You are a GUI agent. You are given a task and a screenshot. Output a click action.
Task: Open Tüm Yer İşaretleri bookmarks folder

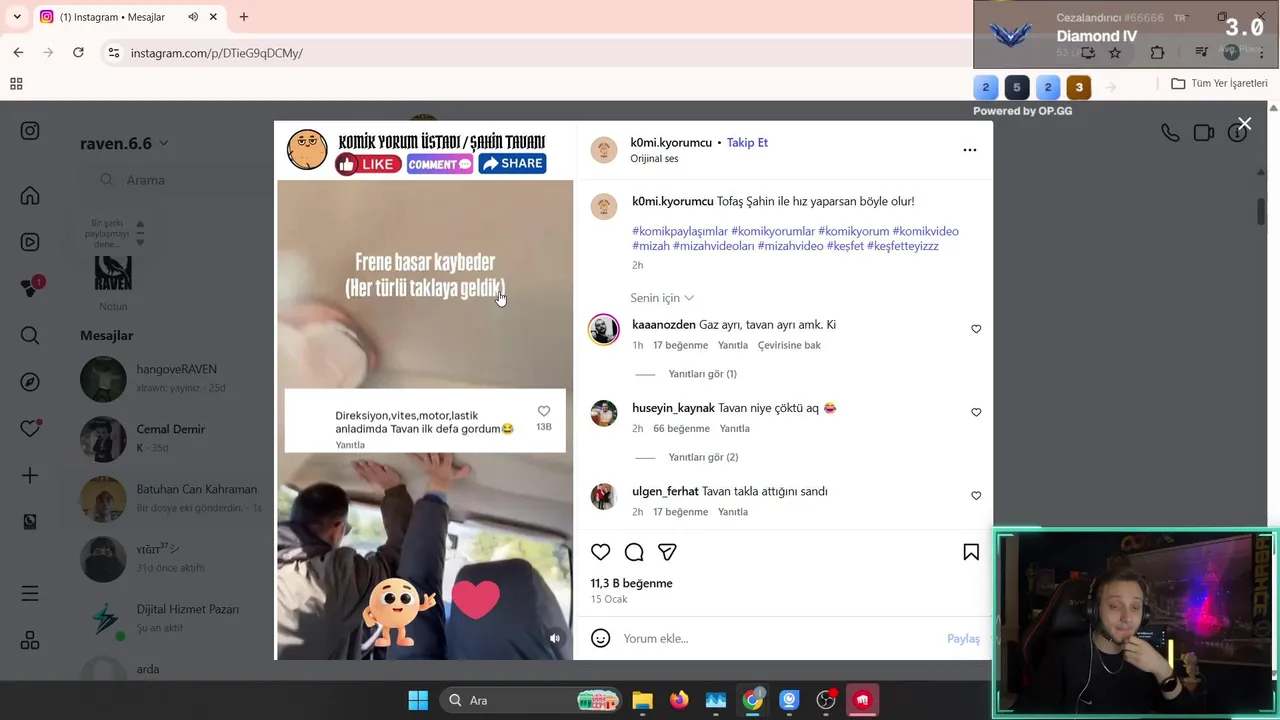[1219, 84]
